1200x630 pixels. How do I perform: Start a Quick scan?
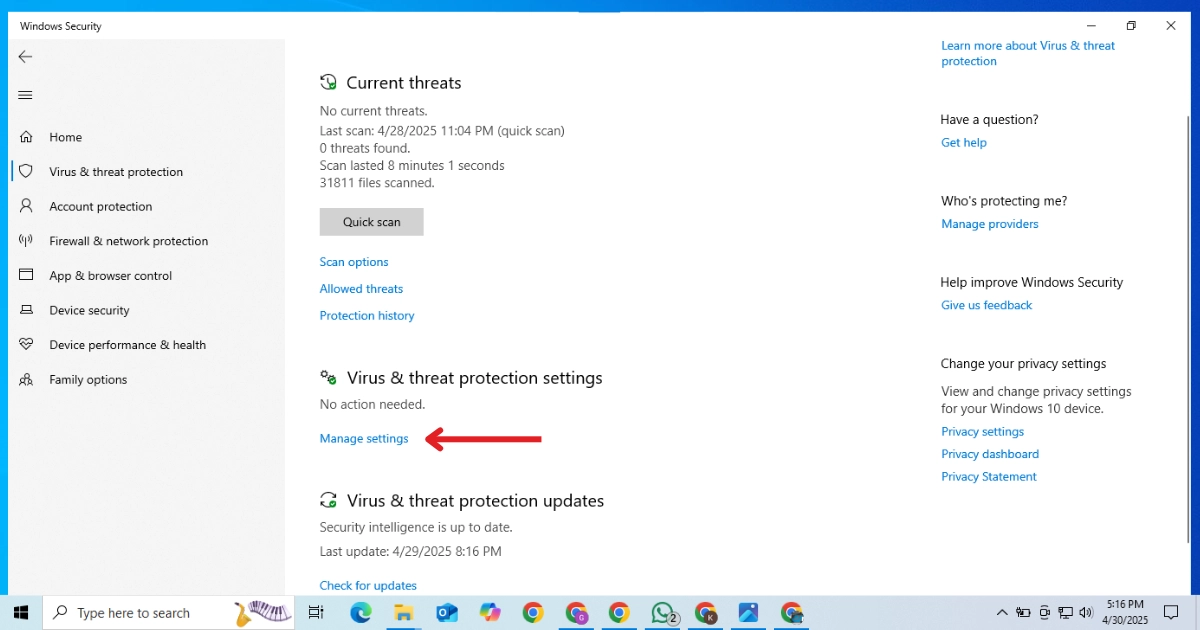pyautogui.click(x=371, y=222)
